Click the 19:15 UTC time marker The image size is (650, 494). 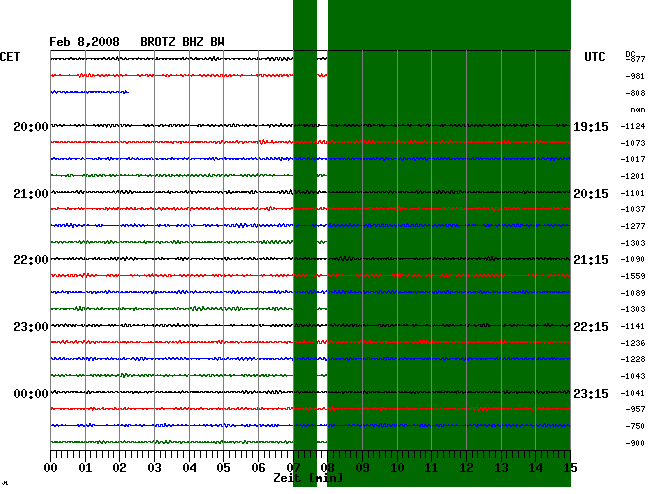591,127
